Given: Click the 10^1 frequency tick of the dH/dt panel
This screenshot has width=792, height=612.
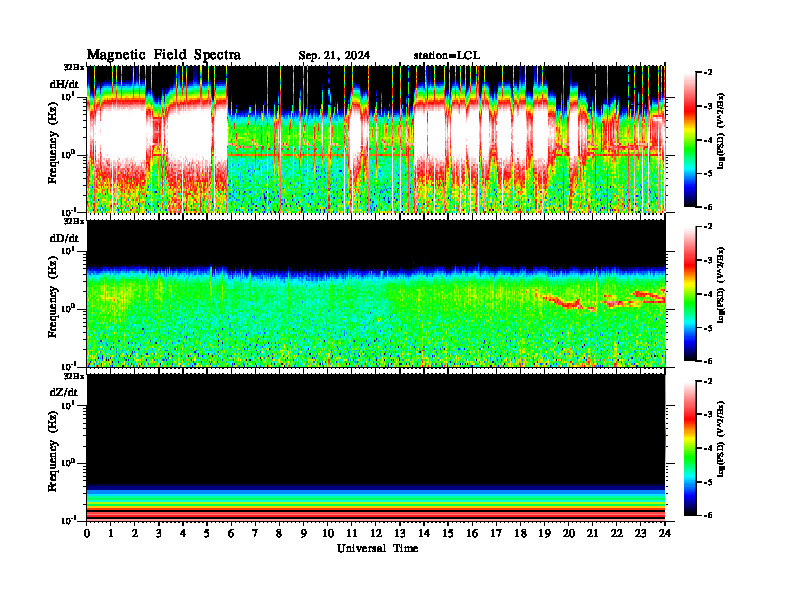Looking at the screenshot, I should [68, 96].
